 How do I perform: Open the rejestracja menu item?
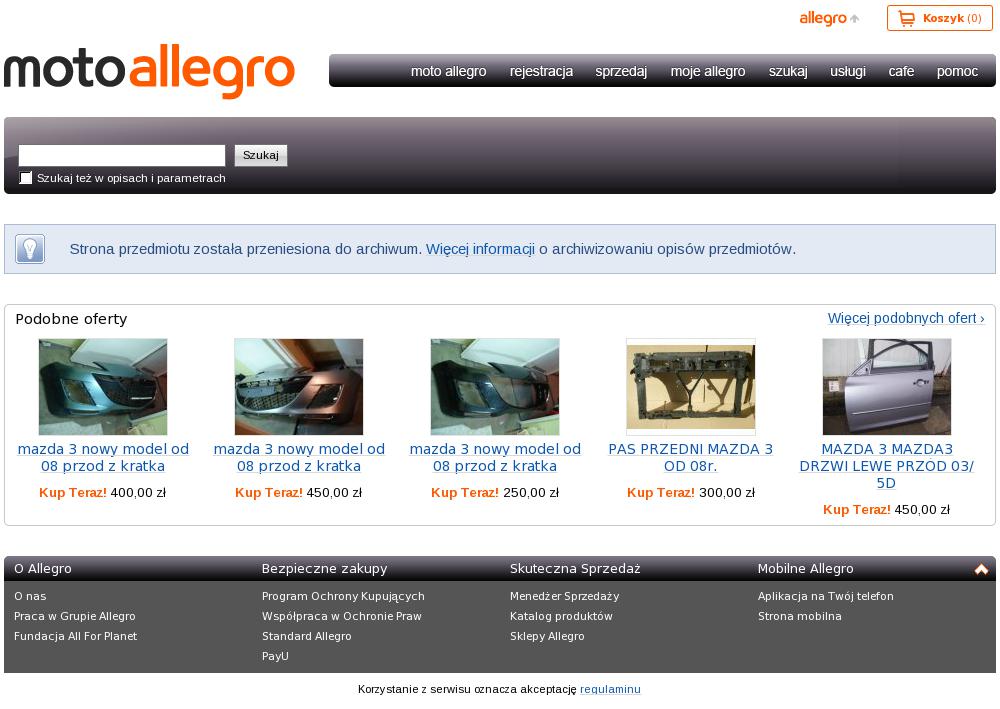tap(541, 71)
